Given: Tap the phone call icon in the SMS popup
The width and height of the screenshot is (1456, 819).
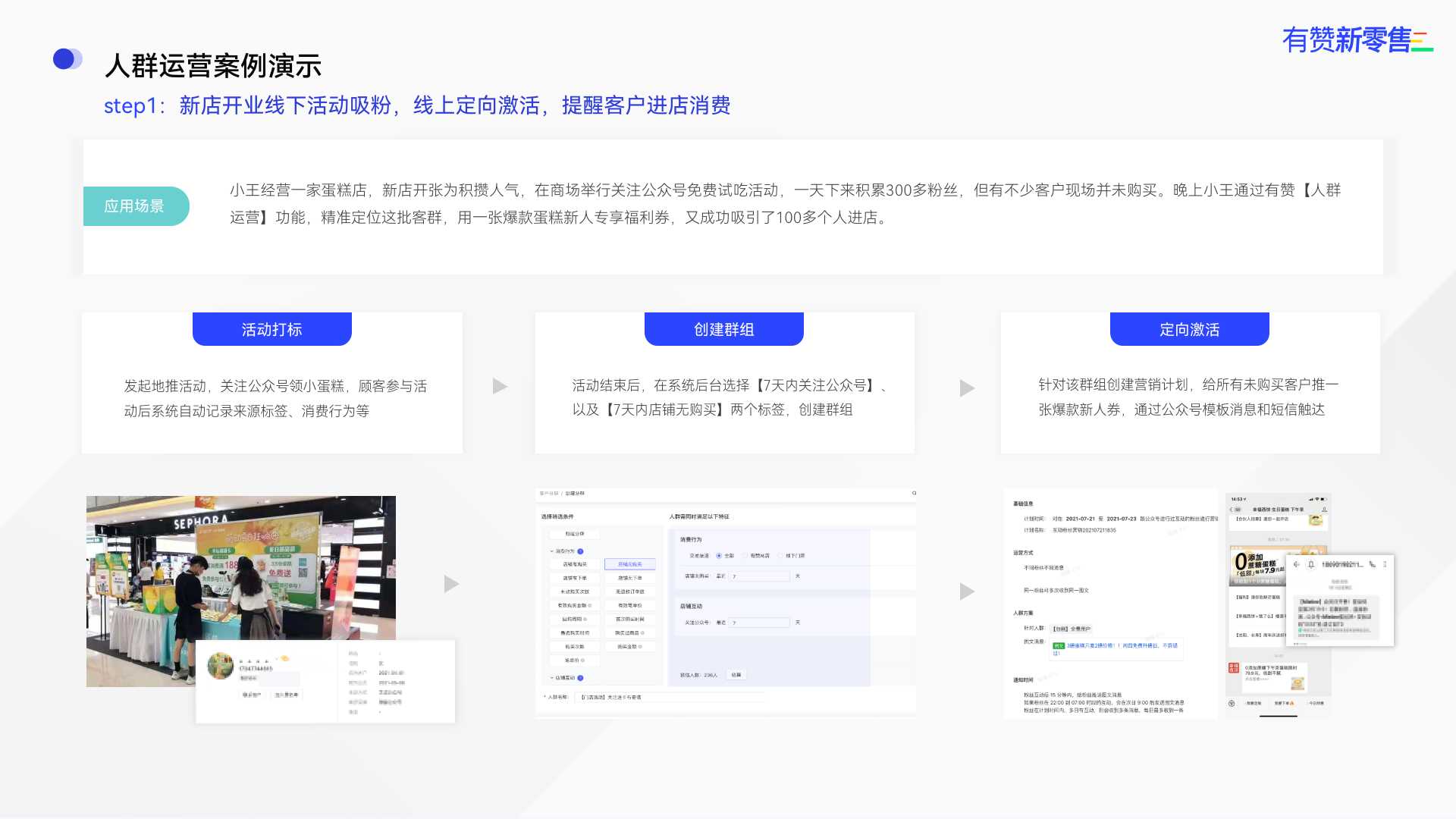Looking at the screenshot, I should pyautogui.click(x=1373, y=564).
